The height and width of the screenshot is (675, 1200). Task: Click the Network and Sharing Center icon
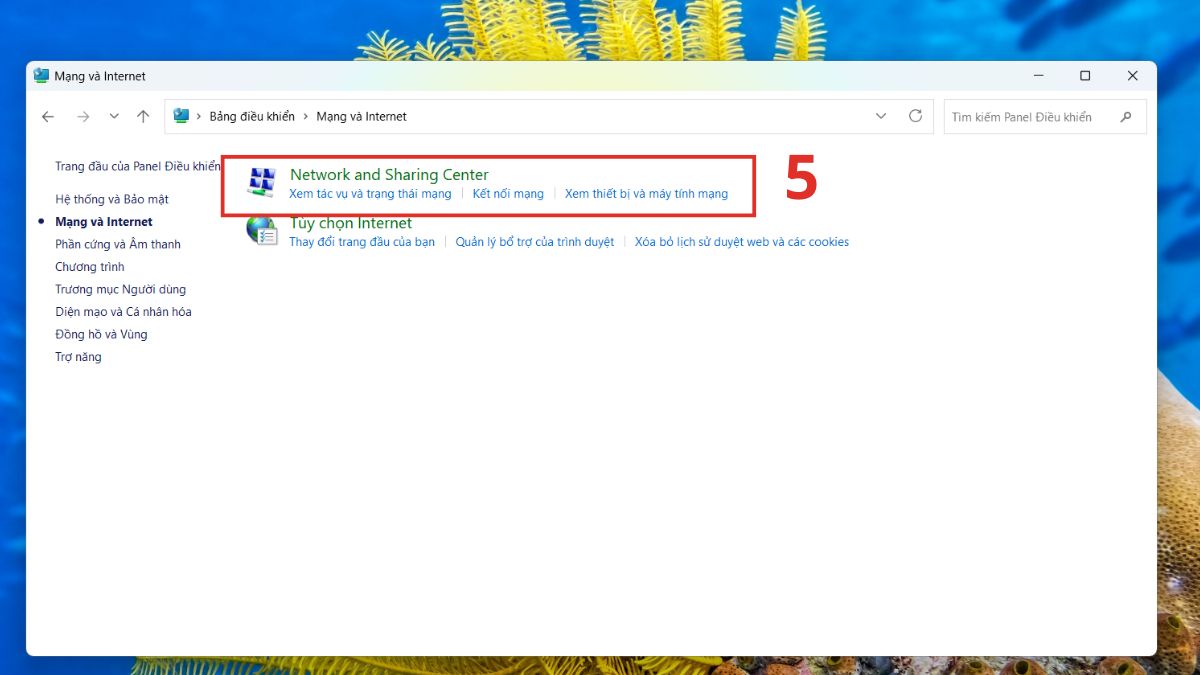261,183
